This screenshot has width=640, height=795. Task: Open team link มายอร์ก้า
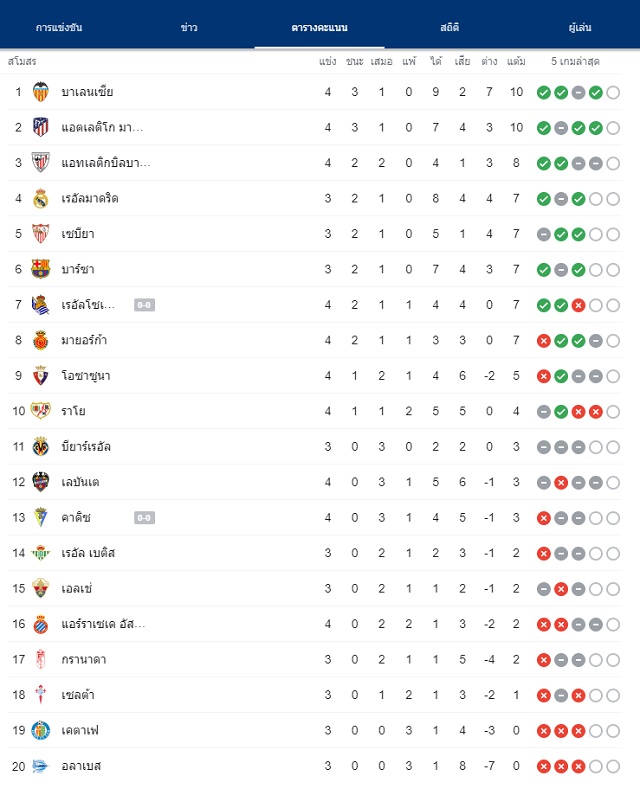pos(84,340)
